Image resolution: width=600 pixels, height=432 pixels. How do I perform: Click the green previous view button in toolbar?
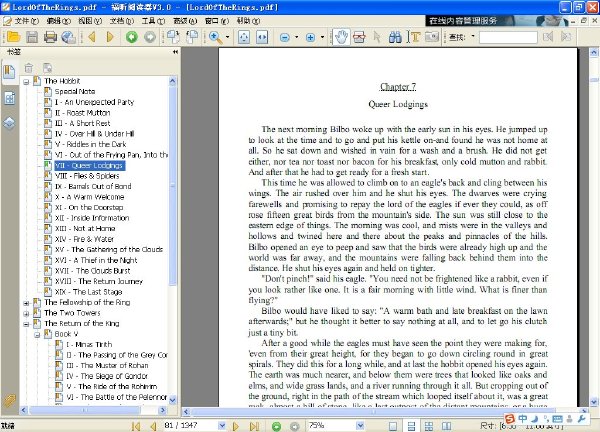point(132,37)
